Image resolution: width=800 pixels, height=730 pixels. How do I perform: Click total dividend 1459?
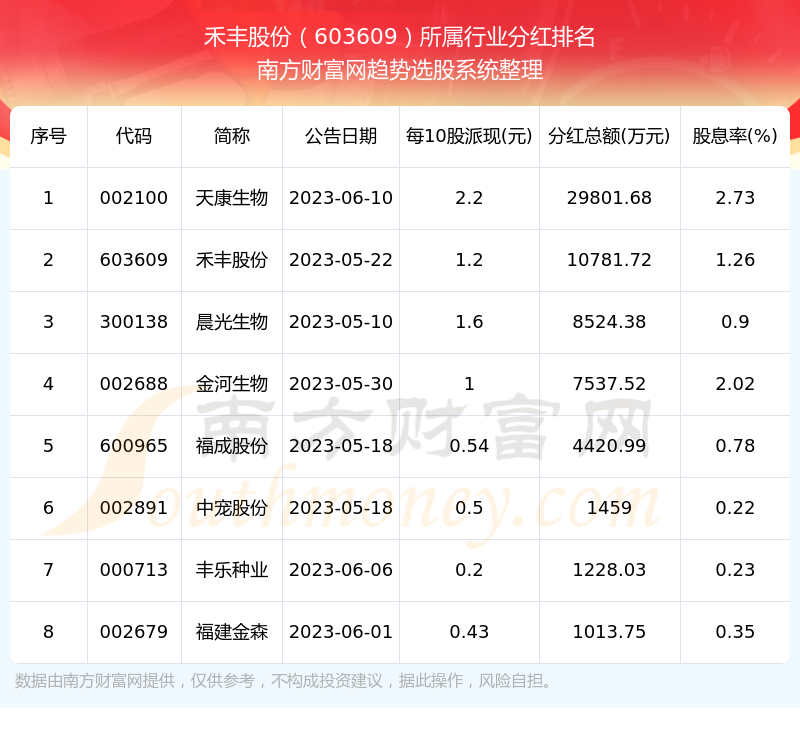tap(609, 508)
